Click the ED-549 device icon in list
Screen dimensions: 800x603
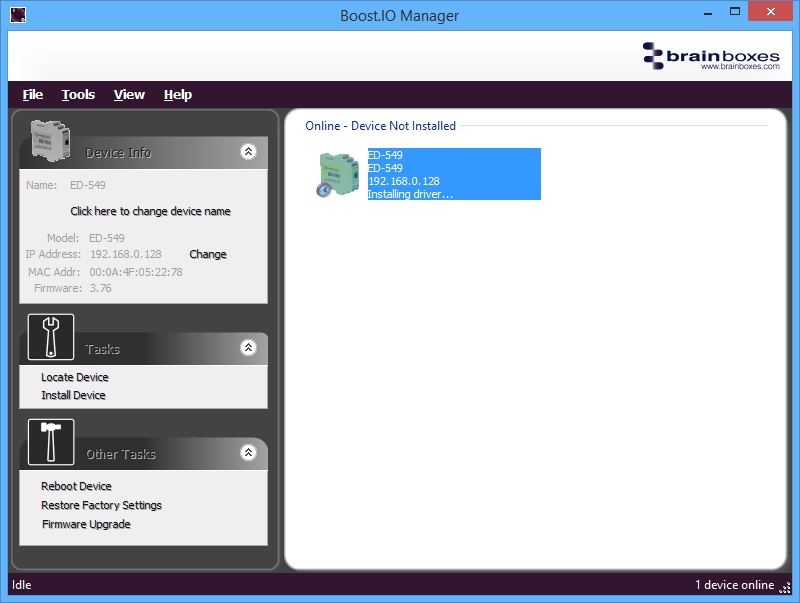339,174
